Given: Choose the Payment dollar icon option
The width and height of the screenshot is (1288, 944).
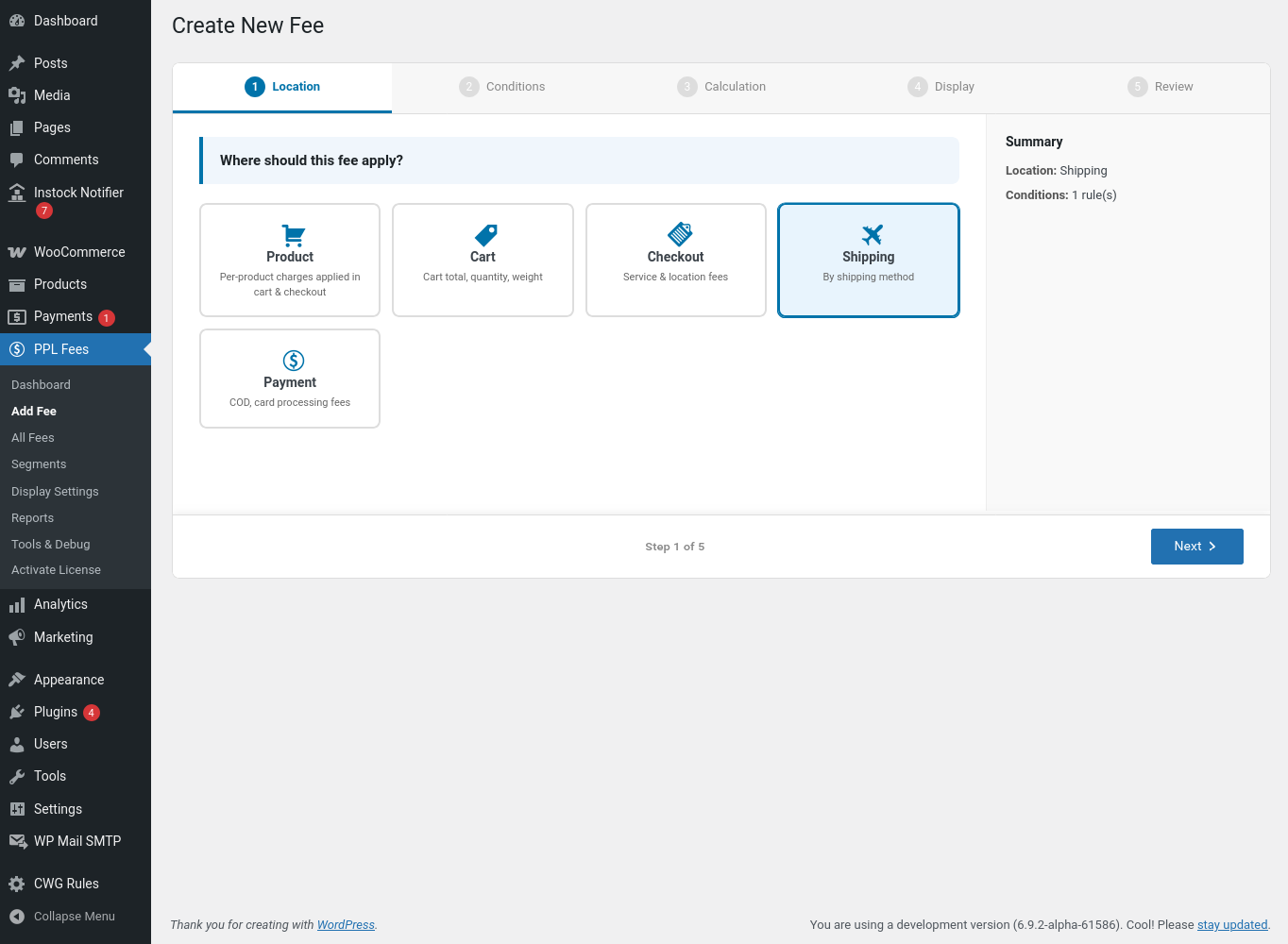Looking at the screenshot, I should [294, 361].
